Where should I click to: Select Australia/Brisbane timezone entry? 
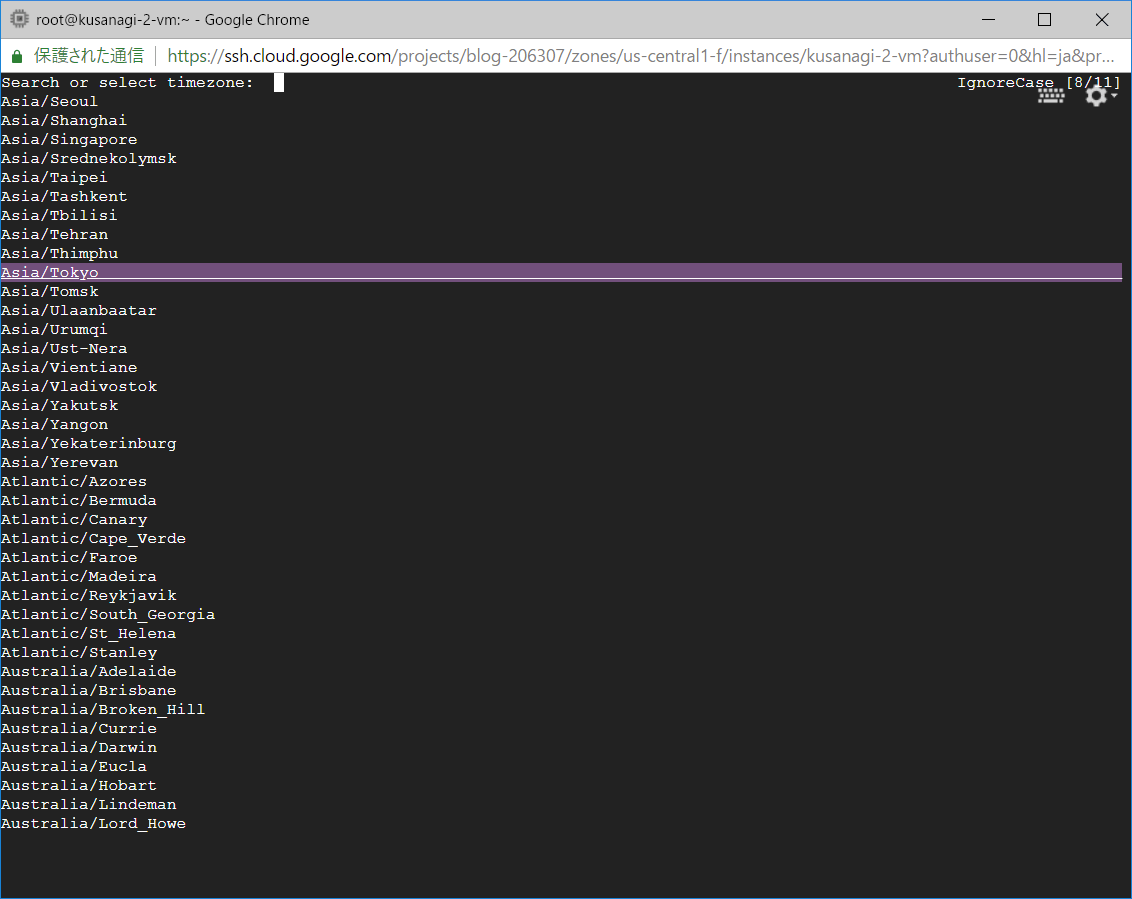coord(89,690)
